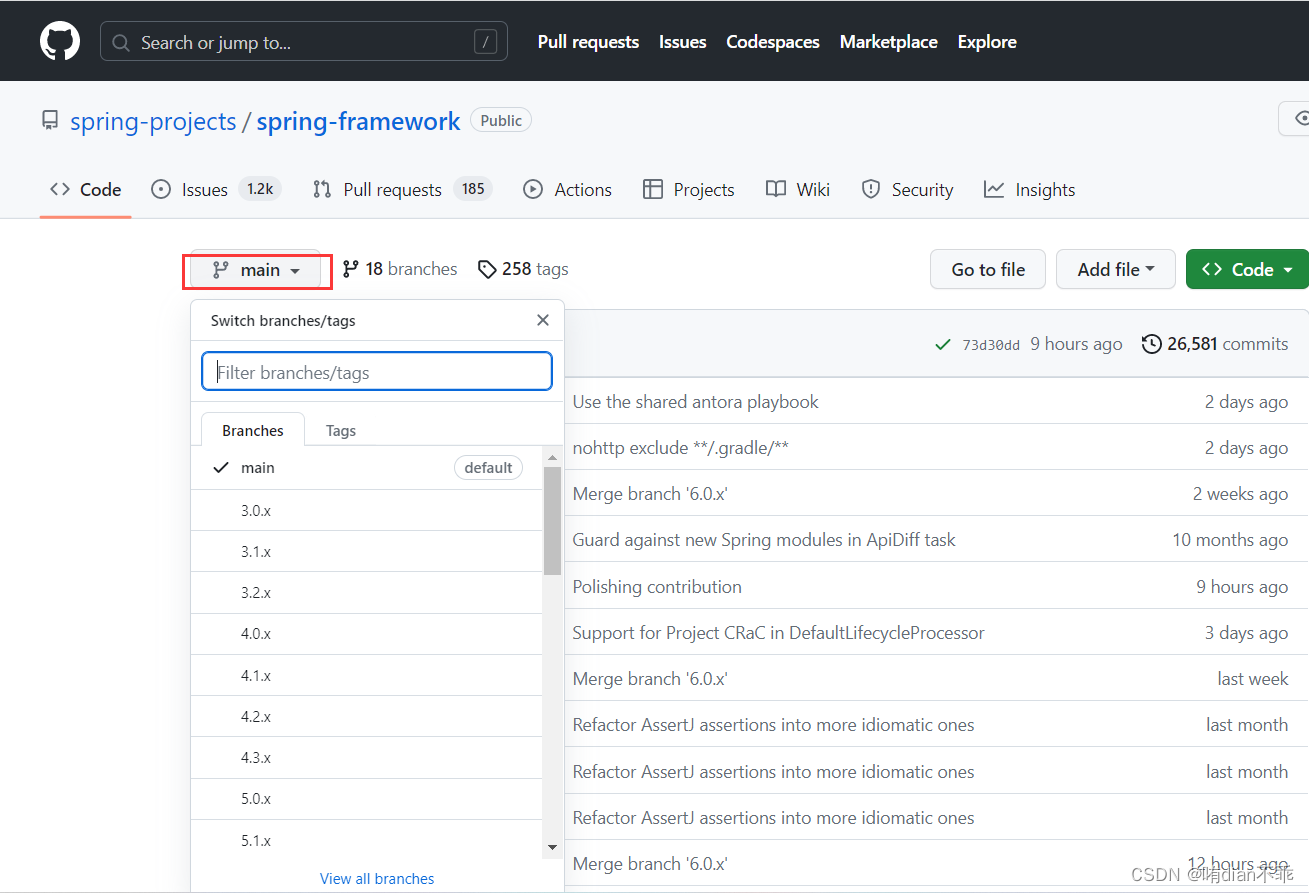Open the Insights tab

[1030, 189]
